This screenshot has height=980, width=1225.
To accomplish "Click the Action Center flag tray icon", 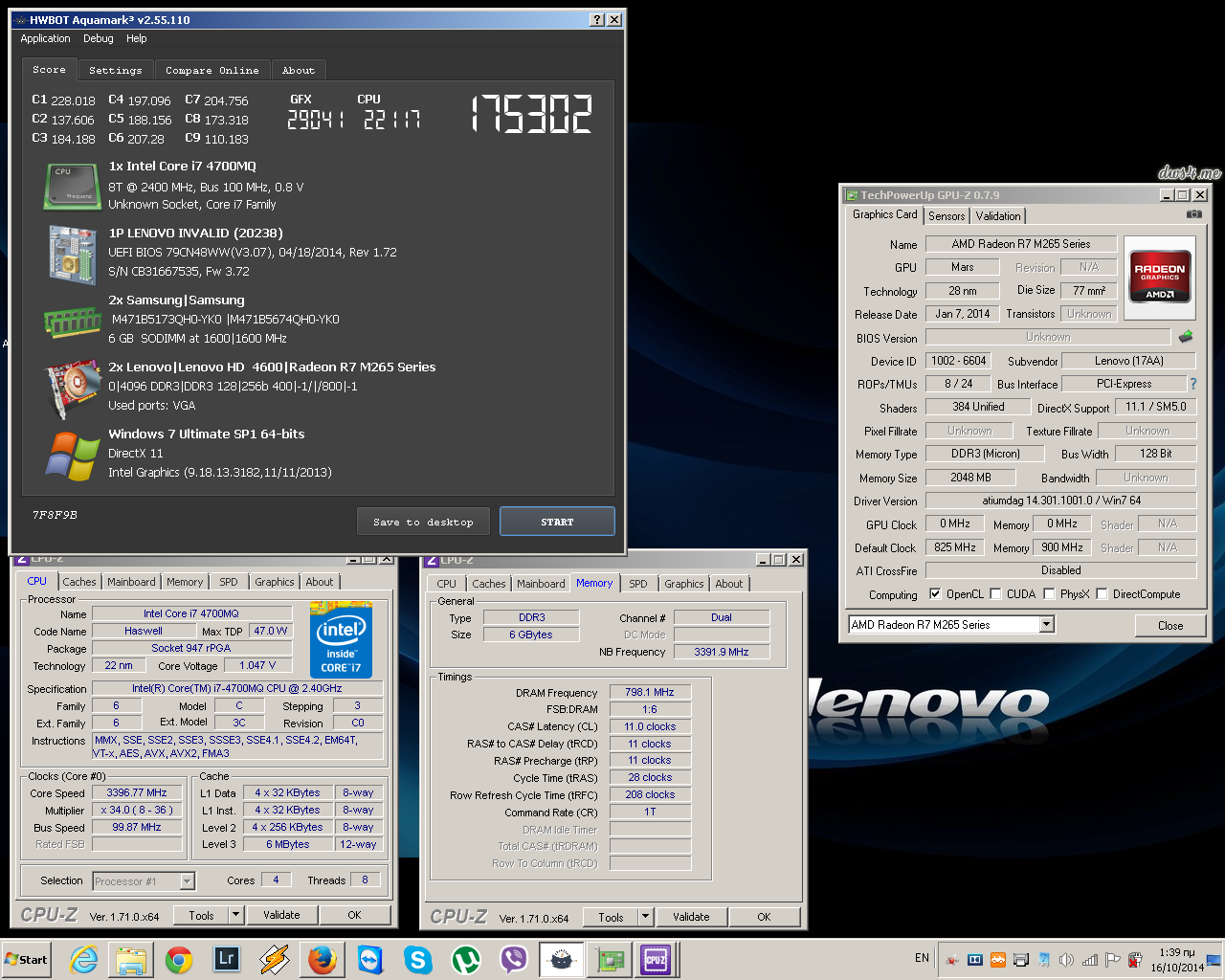I will click(1112, 959).
